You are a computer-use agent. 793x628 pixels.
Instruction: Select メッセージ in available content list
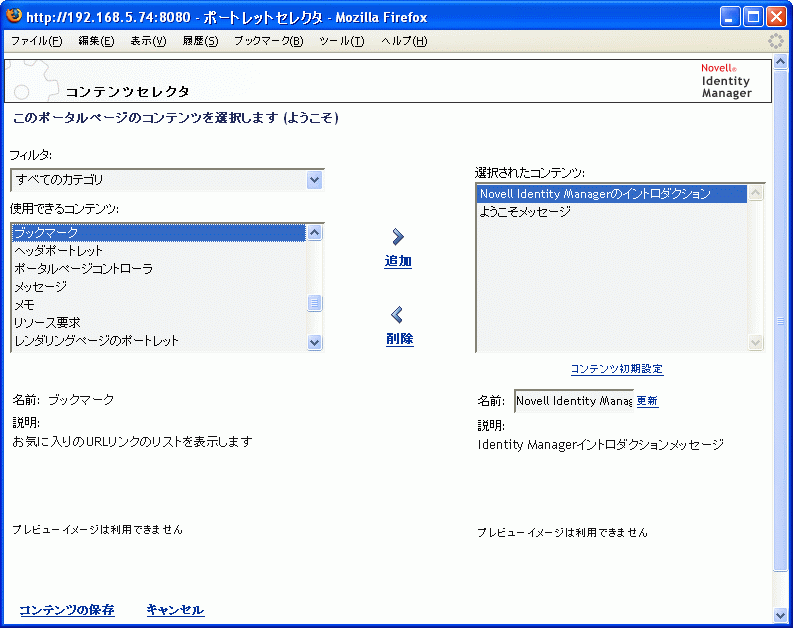[x=159, y=287]
